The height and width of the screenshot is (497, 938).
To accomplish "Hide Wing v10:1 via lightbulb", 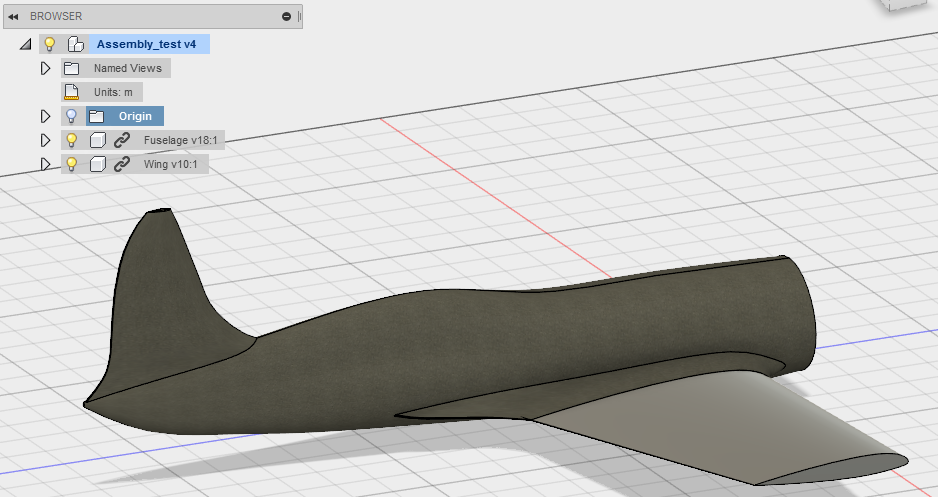I will (x=71, y=164).
